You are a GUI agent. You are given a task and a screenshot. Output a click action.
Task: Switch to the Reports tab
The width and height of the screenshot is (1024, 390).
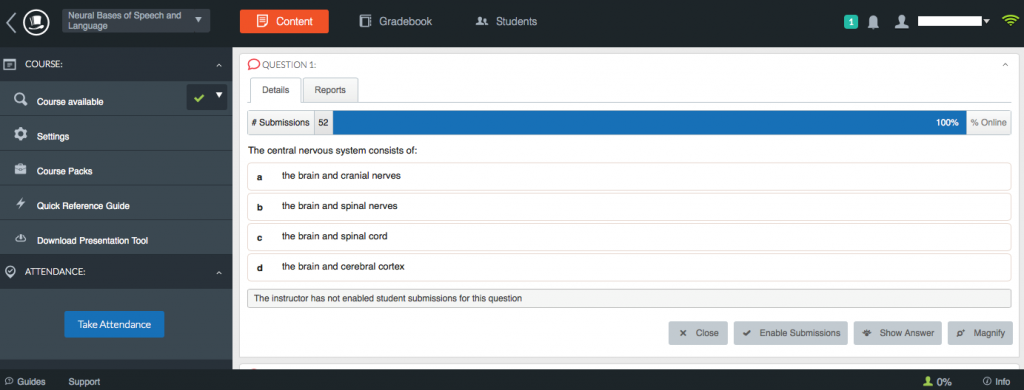(330, 90)
